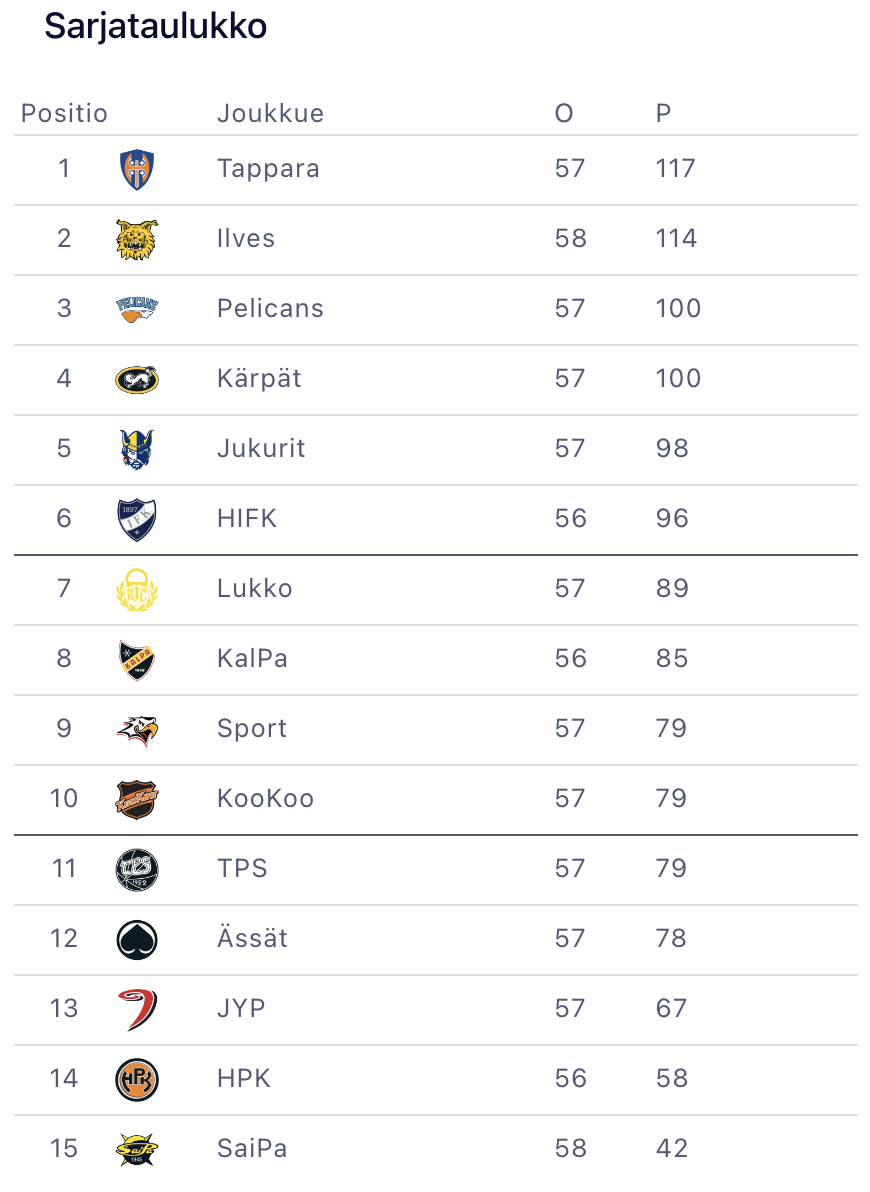The image size is (870, 1192).
Task: Click the KalPa team logo
Action: pyautogui.click(x=137, y=659)
